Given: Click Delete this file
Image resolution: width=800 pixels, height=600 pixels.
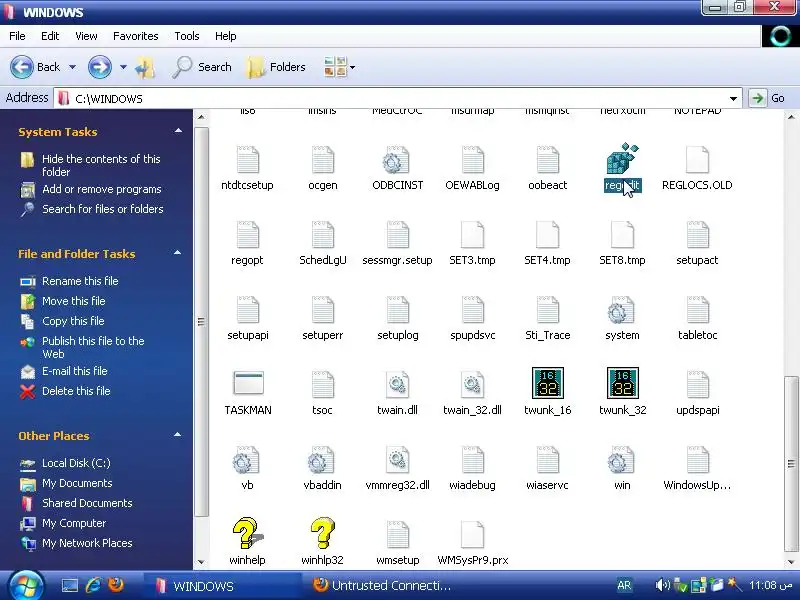Looking at the screenshot, I should point(76,391).
